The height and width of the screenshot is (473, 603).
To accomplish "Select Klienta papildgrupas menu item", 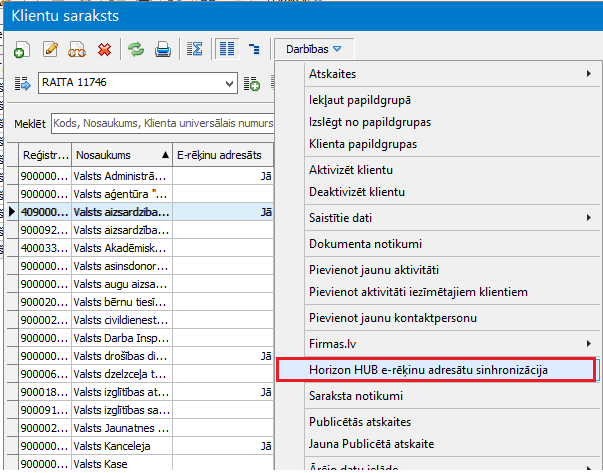I will (450, 144).
